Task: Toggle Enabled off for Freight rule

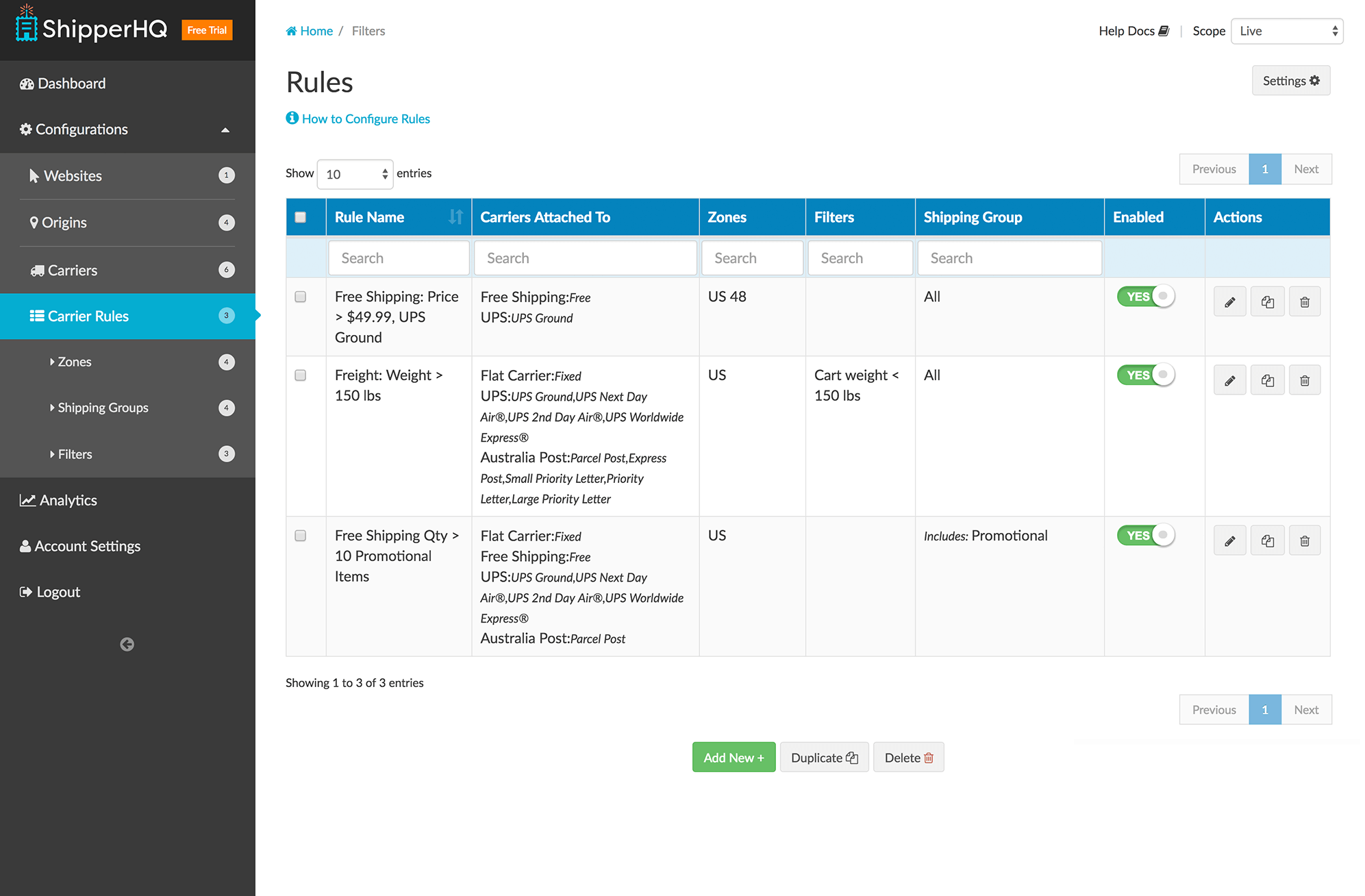Action: [1145, 375]
